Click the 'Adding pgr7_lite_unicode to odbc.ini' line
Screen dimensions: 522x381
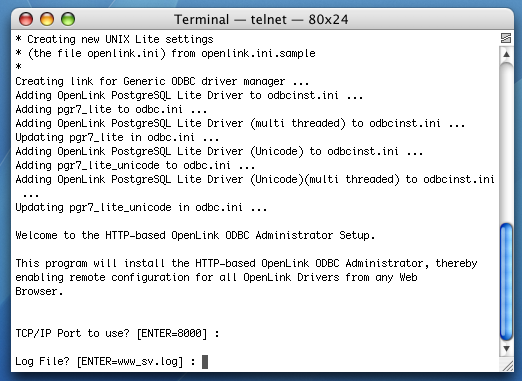[x=135, y=165]
